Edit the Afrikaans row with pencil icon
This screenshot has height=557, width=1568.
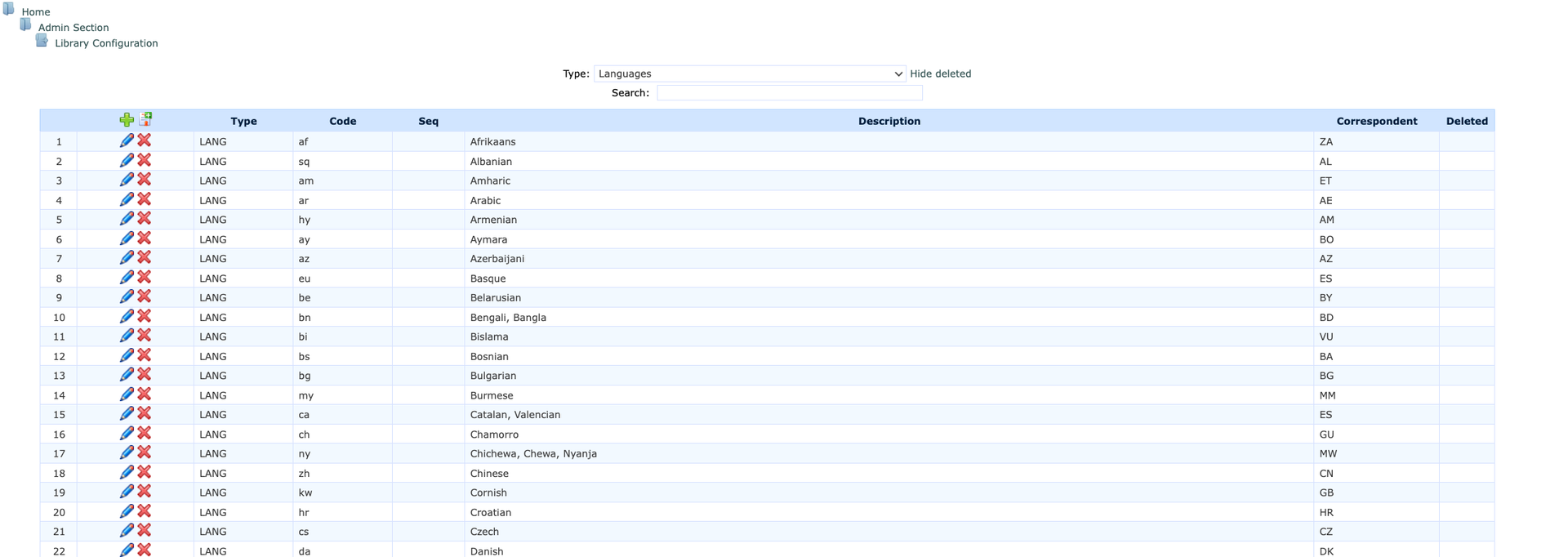(x=127, y=141)
